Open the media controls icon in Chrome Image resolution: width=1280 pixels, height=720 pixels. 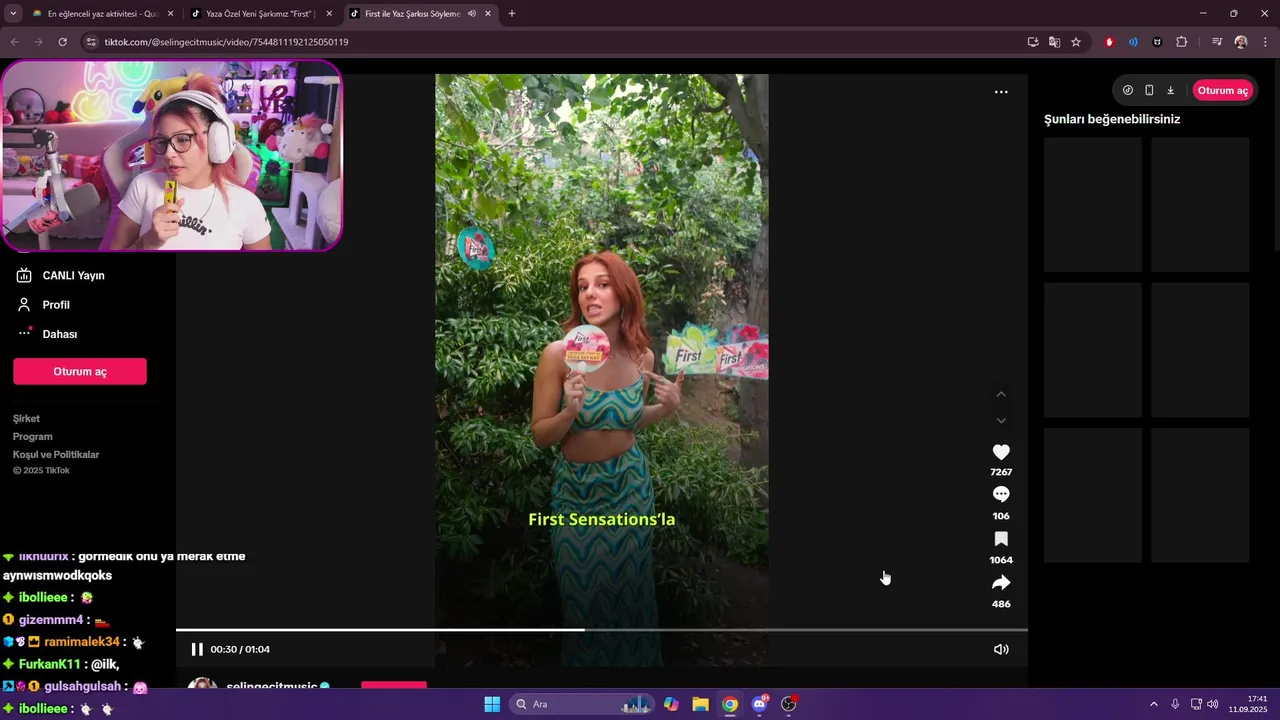tap(1217, 42)
